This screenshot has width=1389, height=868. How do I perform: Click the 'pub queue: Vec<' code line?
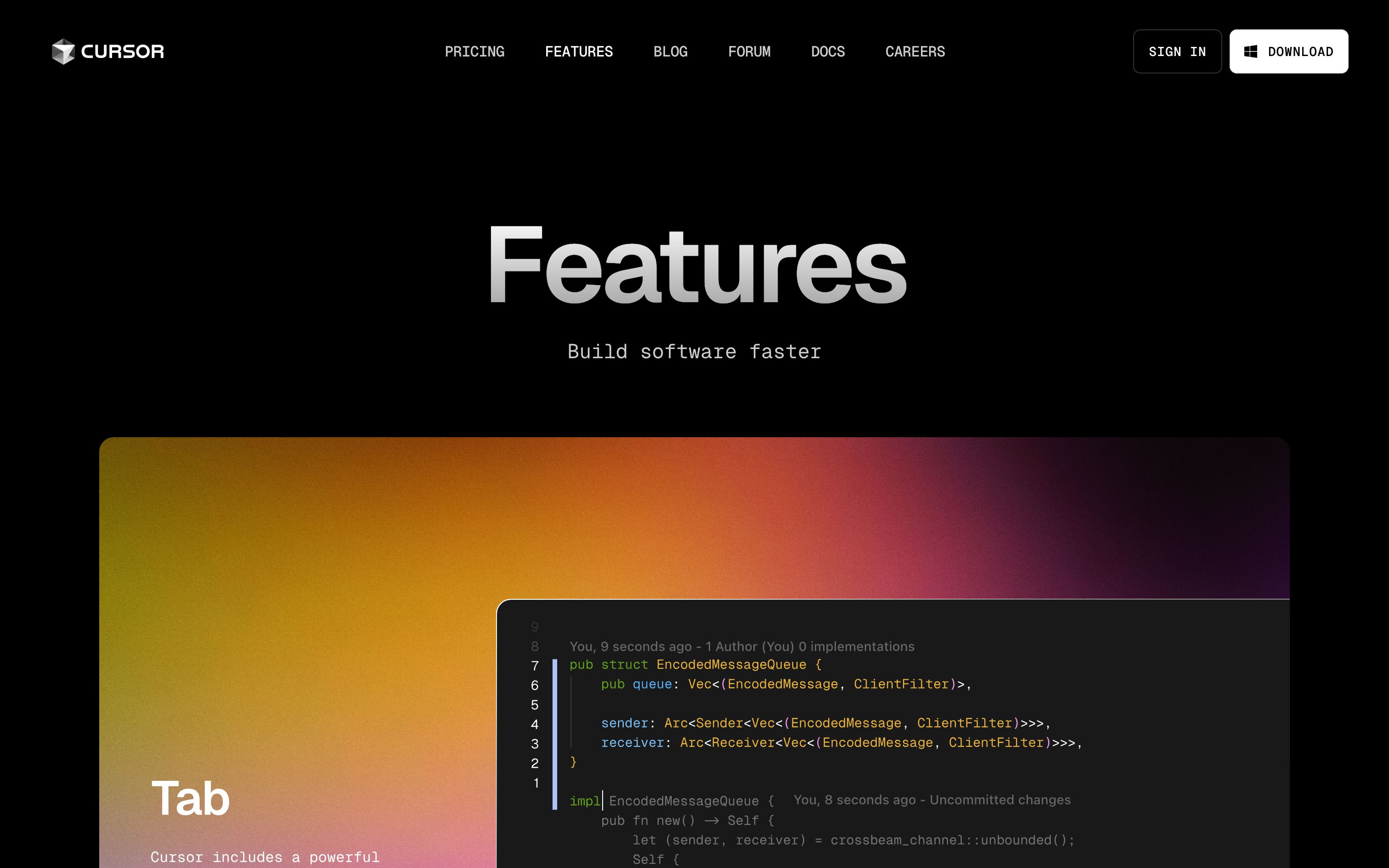786,684
